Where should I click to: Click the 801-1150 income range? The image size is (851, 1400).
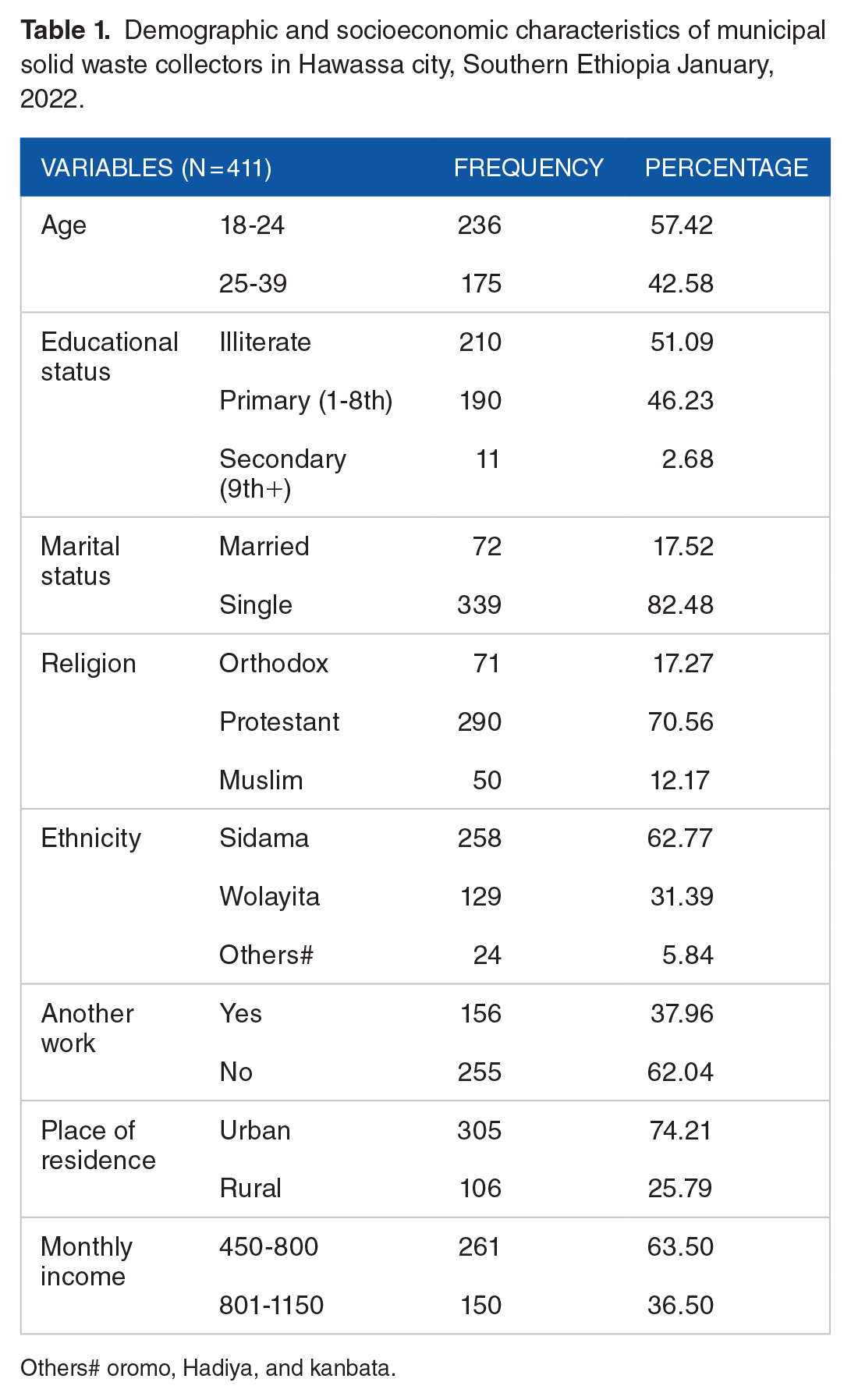coord(271,1306)
